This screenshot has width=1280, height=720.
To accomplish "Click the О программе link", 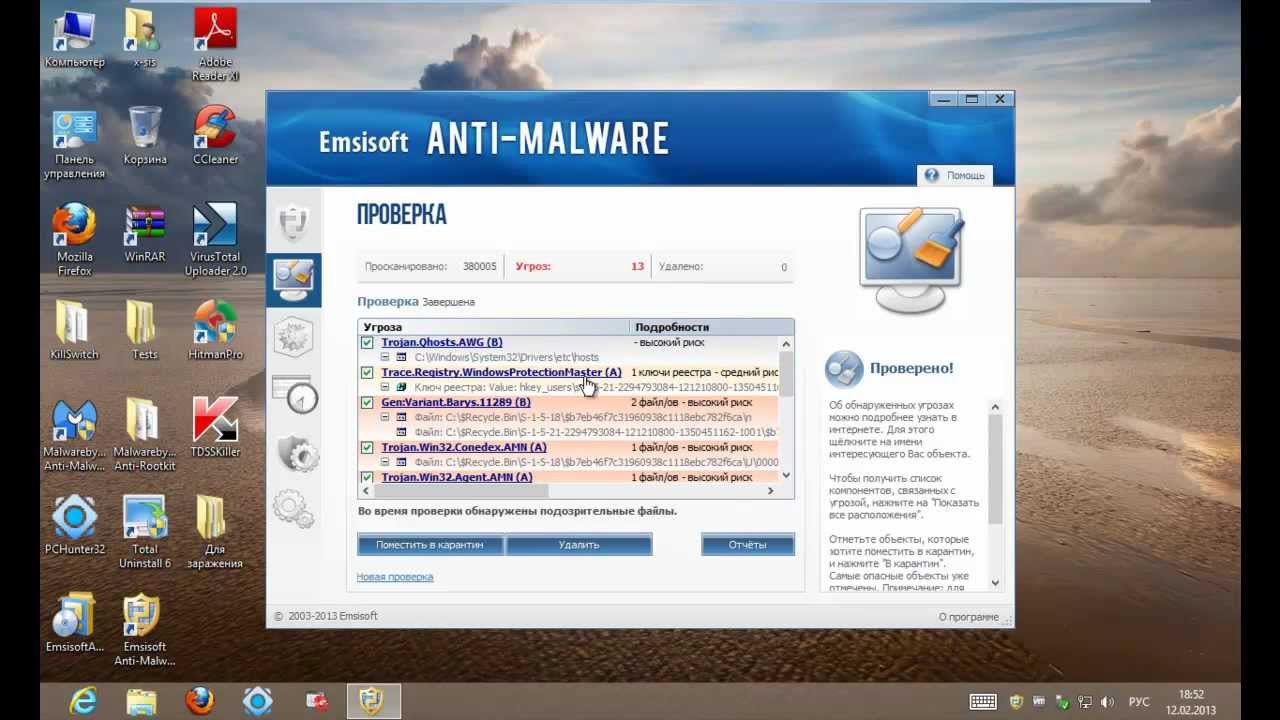I will pyautogui.click(x=968, y=617).
